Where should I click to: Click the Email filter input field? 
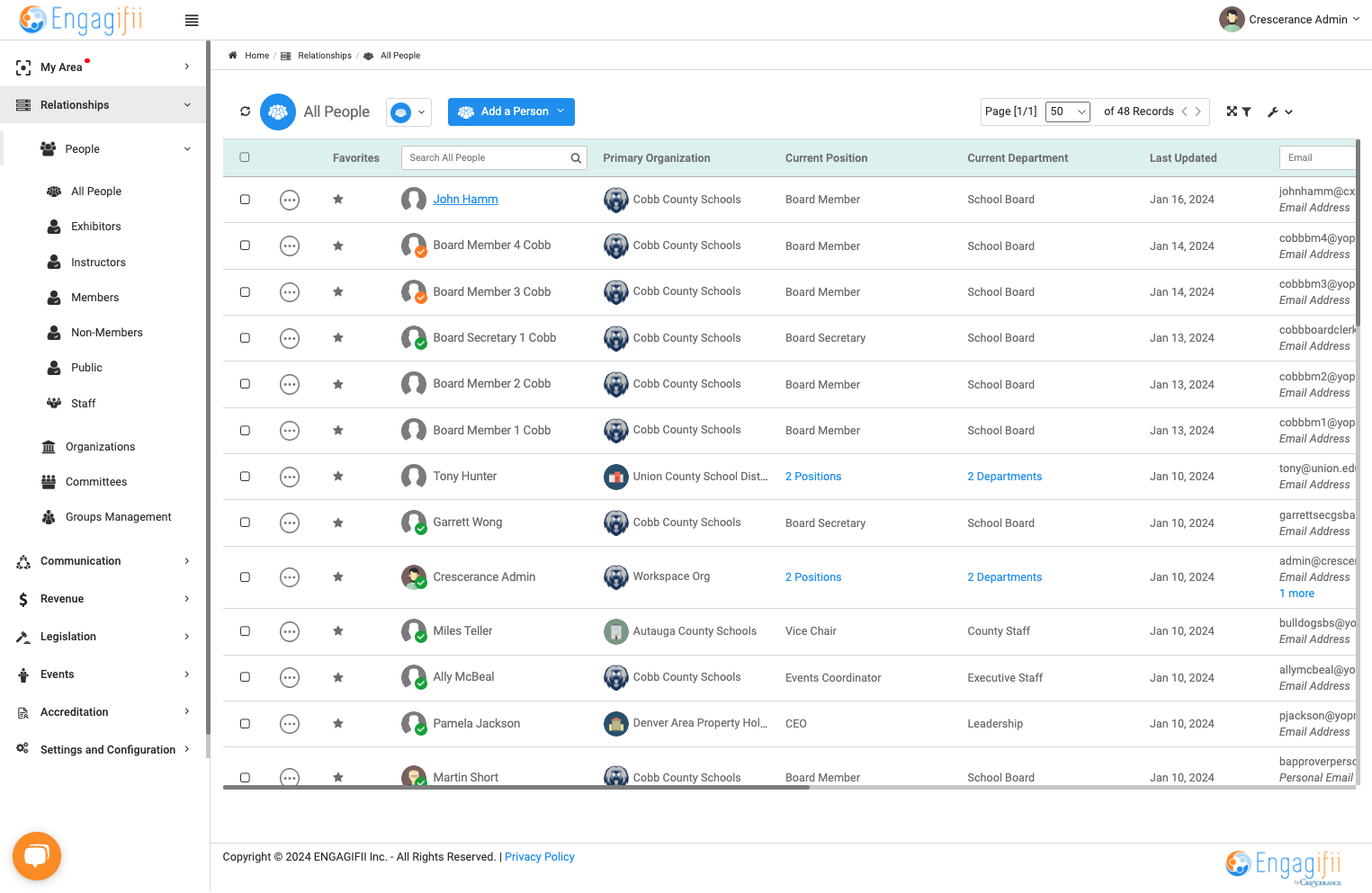[x=1317, y=158]
